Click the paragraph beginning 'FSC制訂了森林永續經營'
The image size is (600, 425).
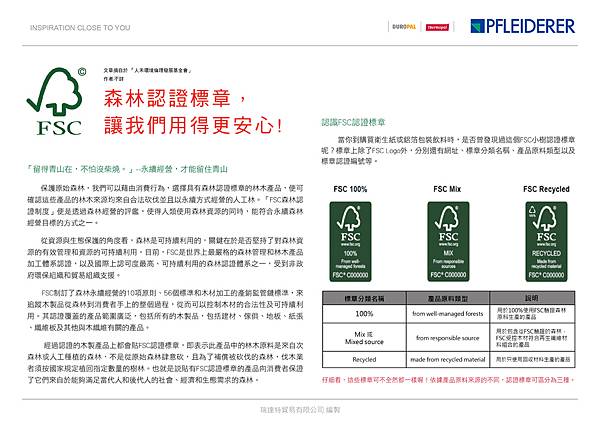click(x=165, y=310)
